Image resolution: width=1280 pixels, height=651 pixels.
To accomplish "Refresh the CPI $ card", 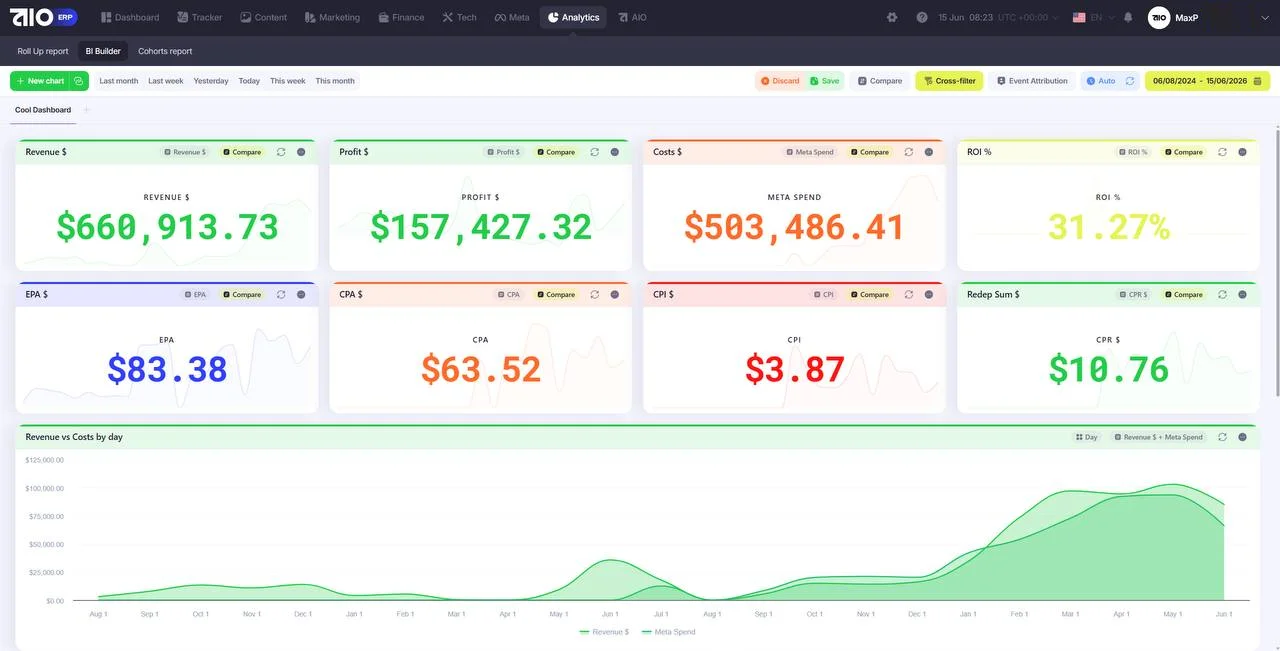I will (909, 295).
